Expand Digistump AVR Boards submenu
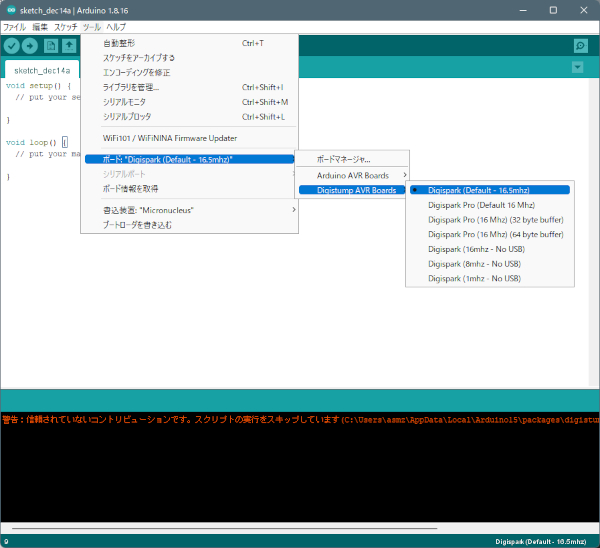 [x=352, y=190]
